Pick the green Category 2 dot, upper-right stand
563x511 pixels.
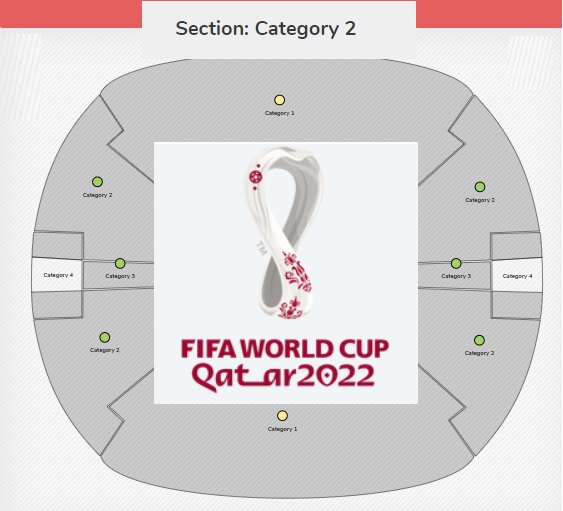click(x=480, y=187)
